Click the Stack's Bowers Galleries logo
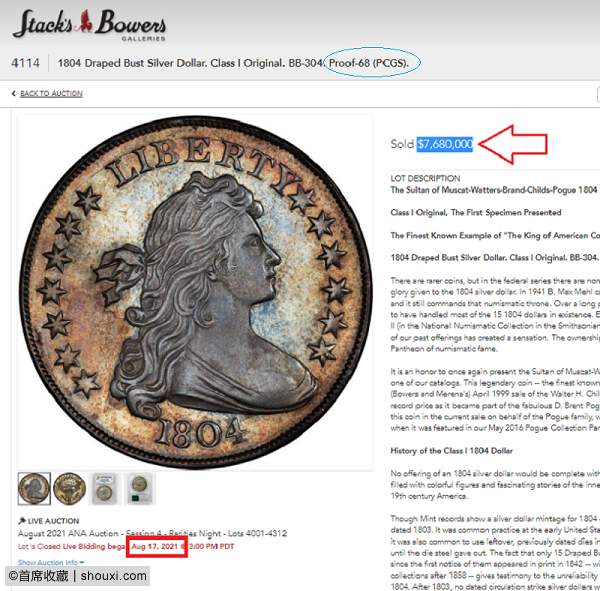 tap(89, 25)
